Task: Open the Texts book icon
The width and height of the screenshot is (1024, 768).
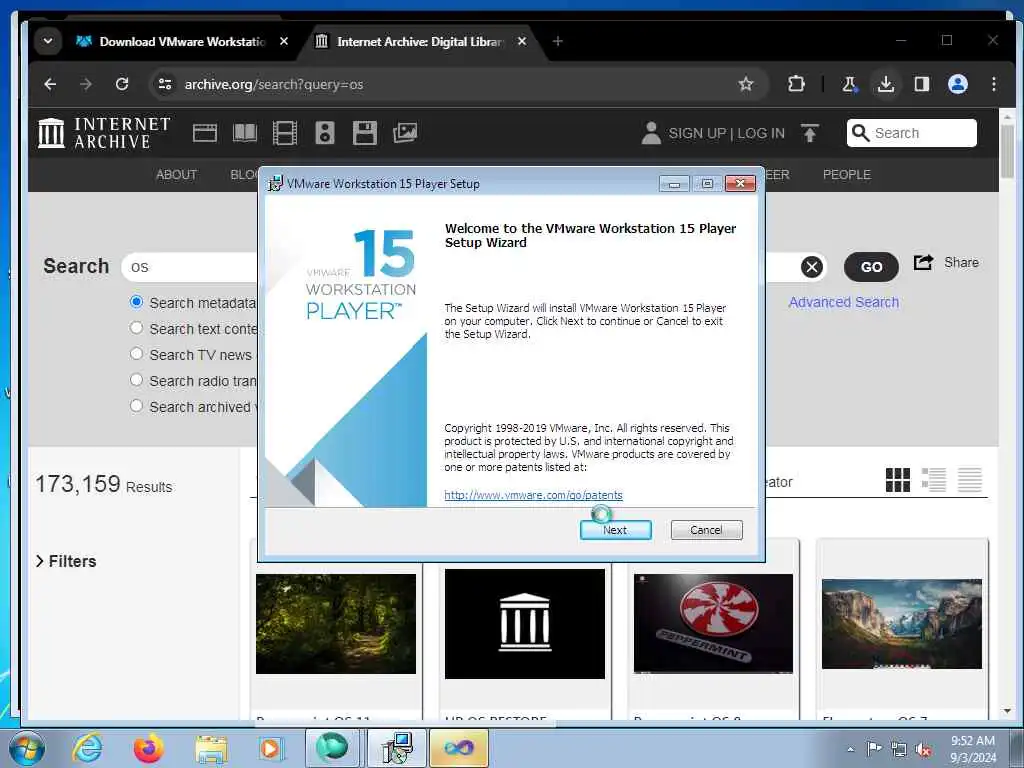Action: click(245, 133)
